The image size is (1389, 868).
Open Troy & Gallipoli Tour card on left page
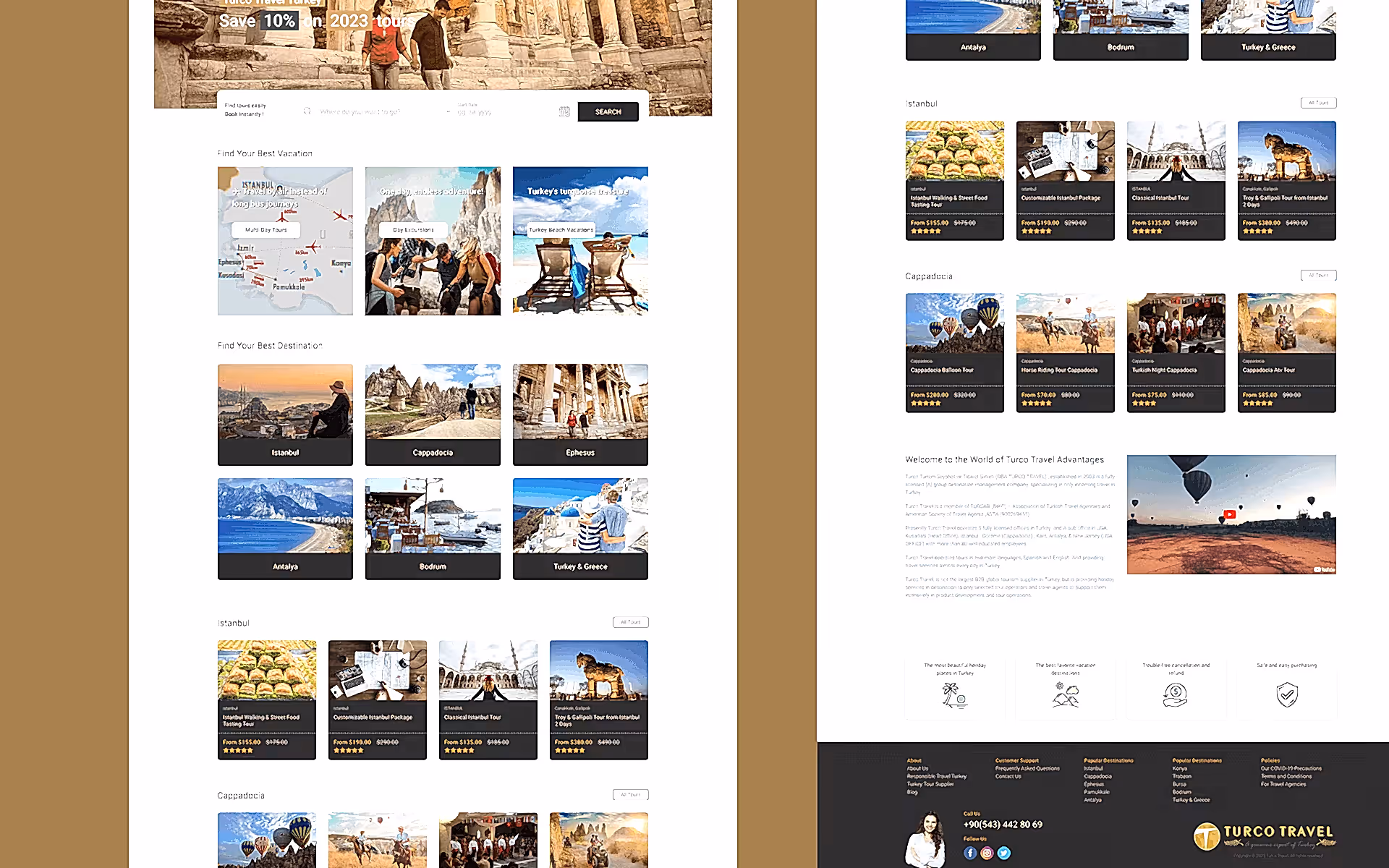tap(599, 699)
